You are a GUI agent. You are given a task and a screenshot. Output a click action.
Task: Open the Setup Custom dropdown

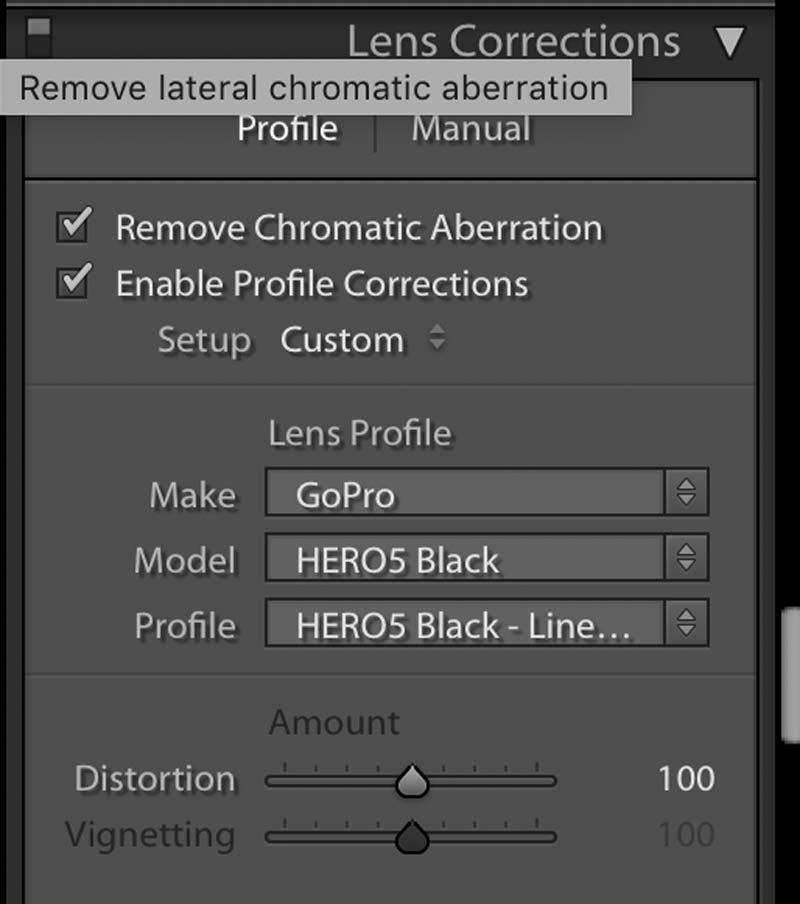pos(342,340)
